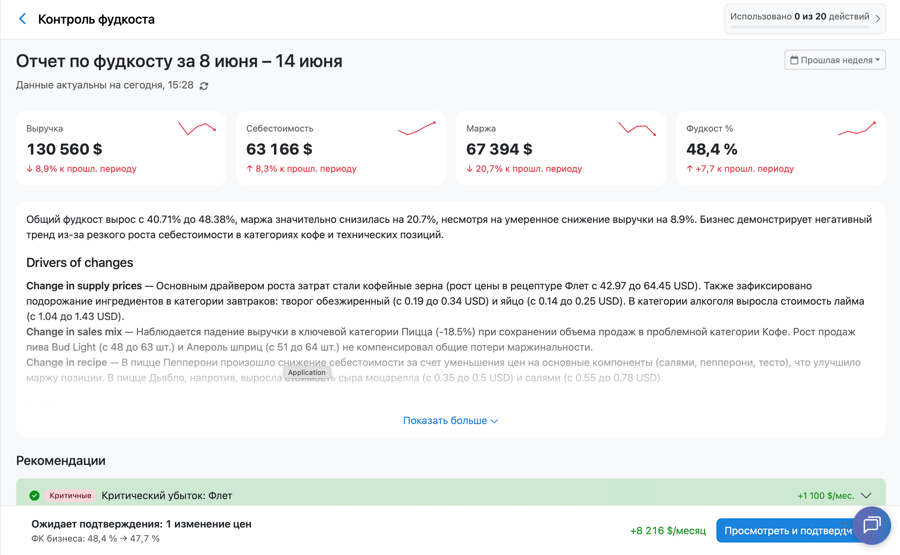Click the report heading for 8 июня – 14 июня

click(x=179, y=61)
